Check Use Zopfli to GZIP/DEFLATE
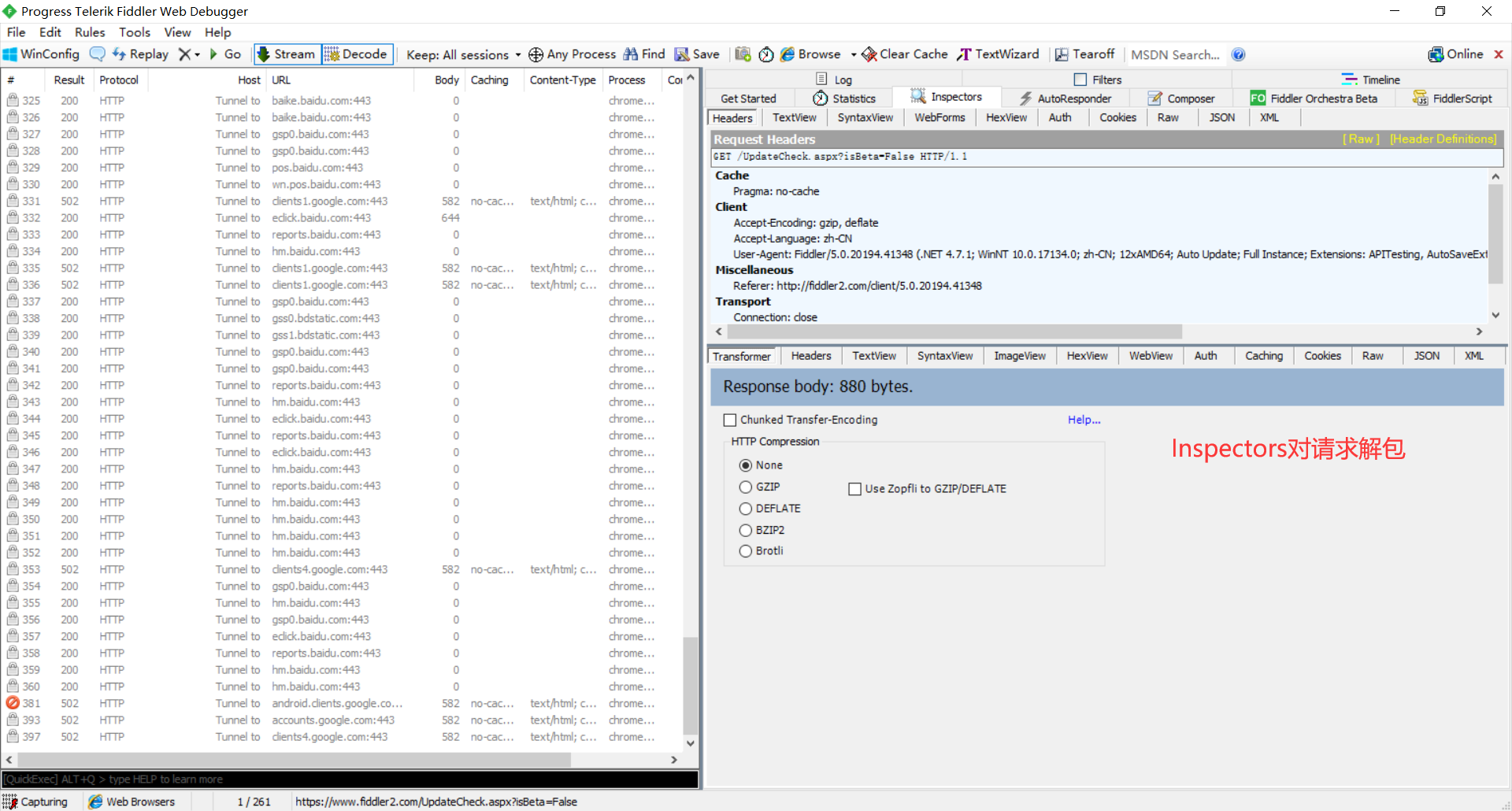 (x=855, y=489)
